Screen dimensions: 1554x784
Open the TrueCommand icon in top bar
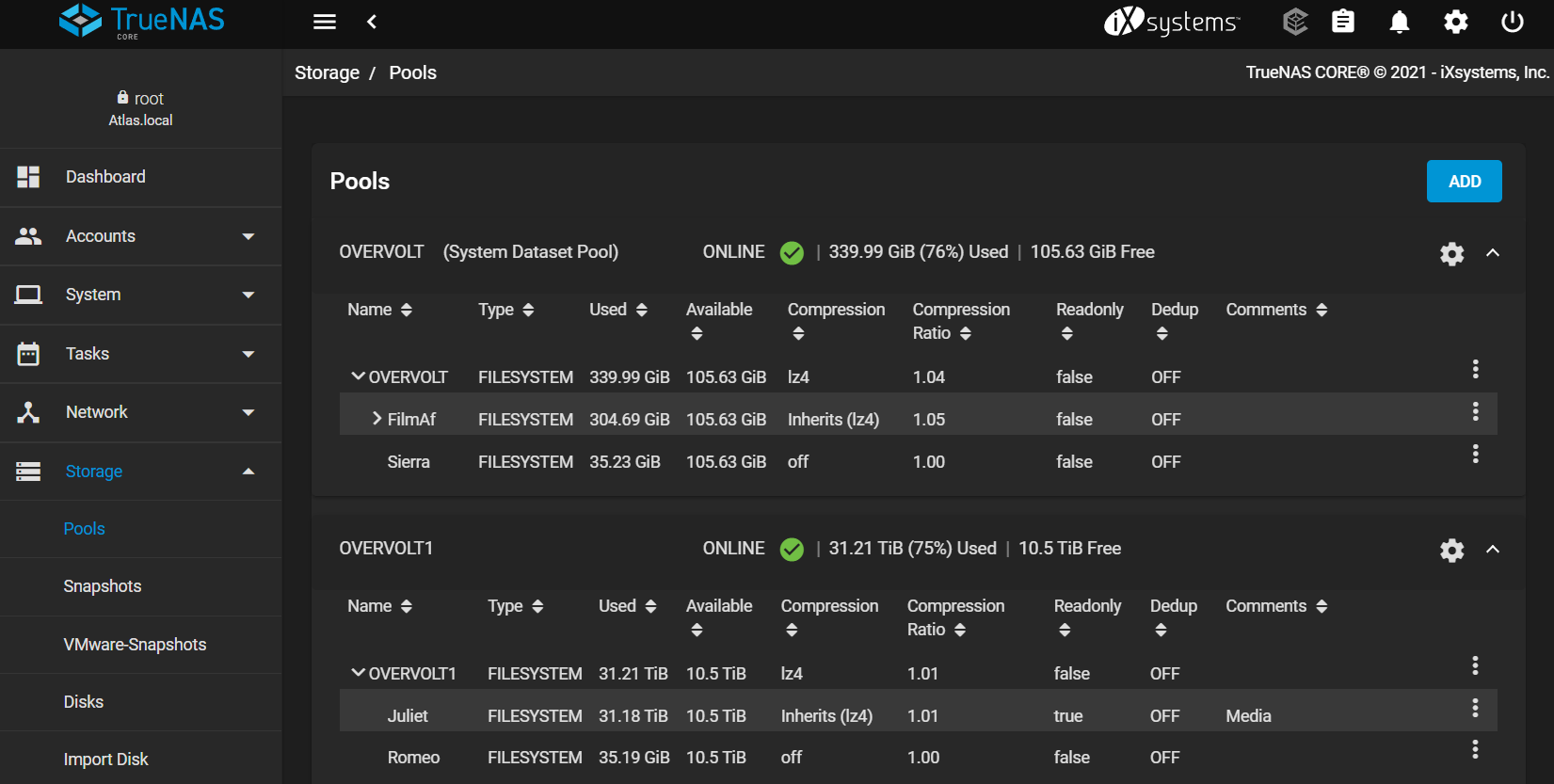(1296, 22)
